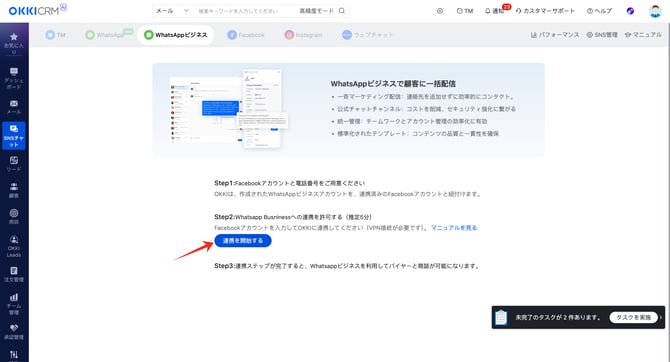Viewport: 670px width, 362px height.
Task: Open TM in the top header
Action: coord(465,11)
